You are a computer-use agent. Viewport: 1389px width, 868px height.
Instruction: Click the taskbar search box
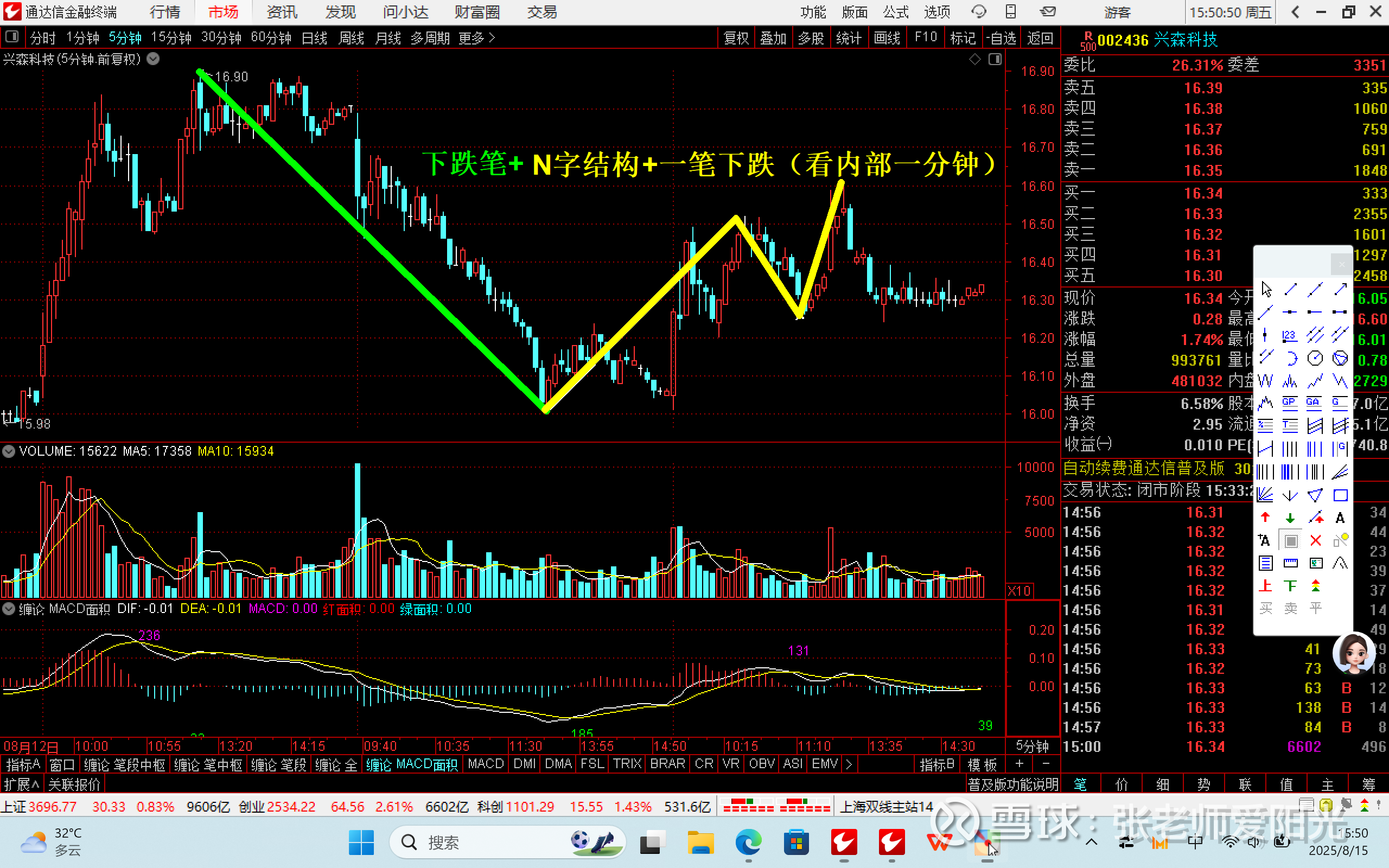coord(507,842)
